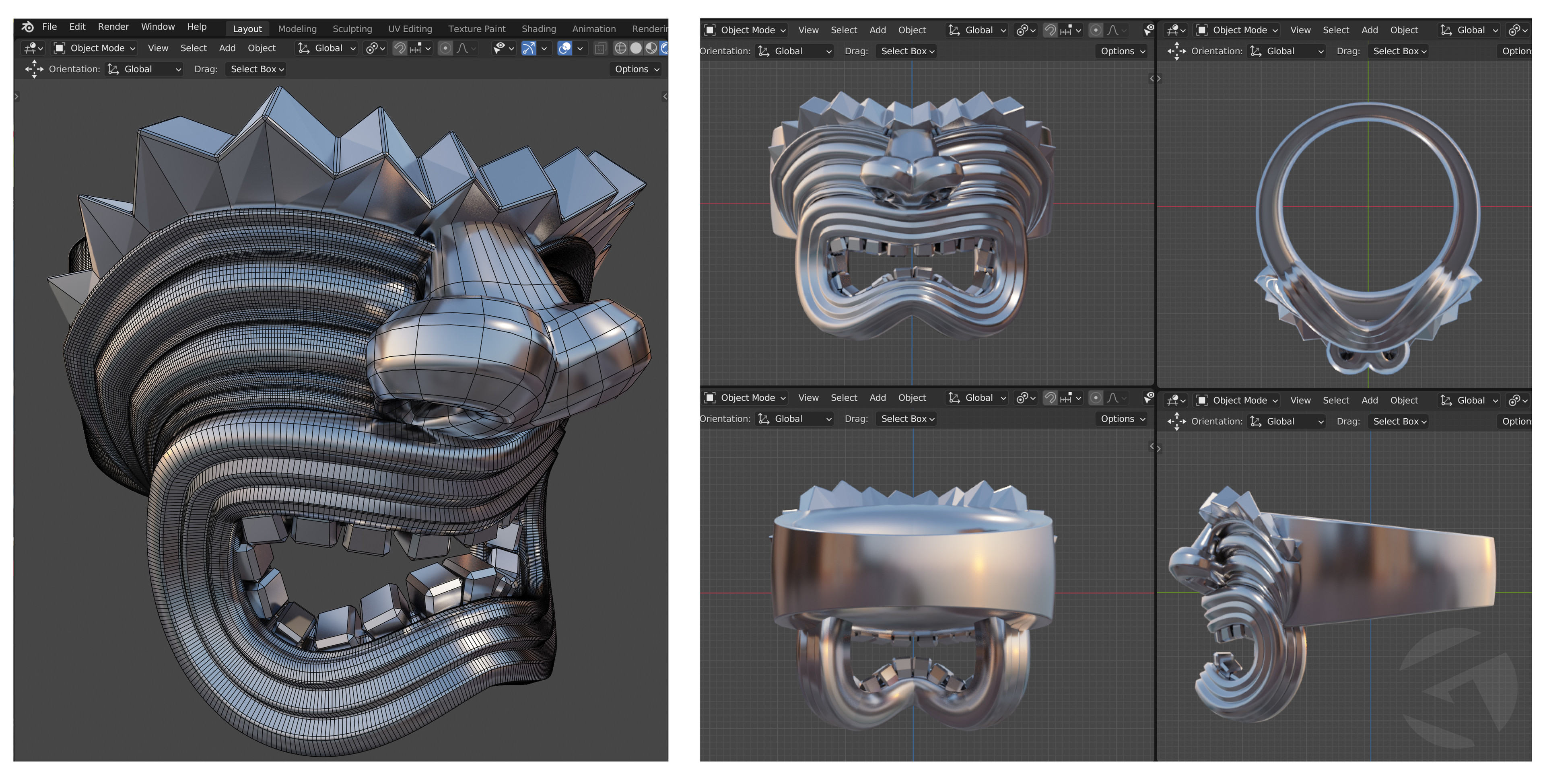Open the overlays sphere icon

point(565,49)
